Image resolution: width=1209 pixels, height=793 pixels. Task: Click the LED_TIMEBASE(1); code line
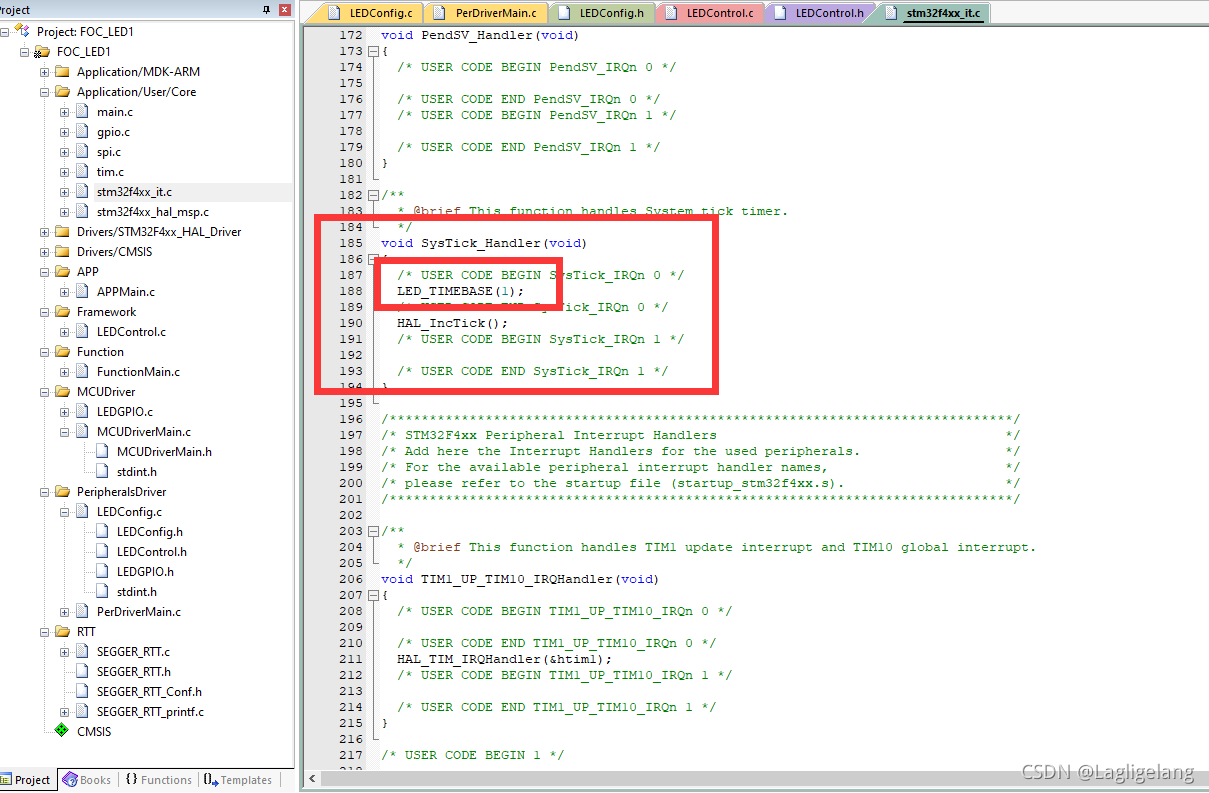click(x=460, y=291)
